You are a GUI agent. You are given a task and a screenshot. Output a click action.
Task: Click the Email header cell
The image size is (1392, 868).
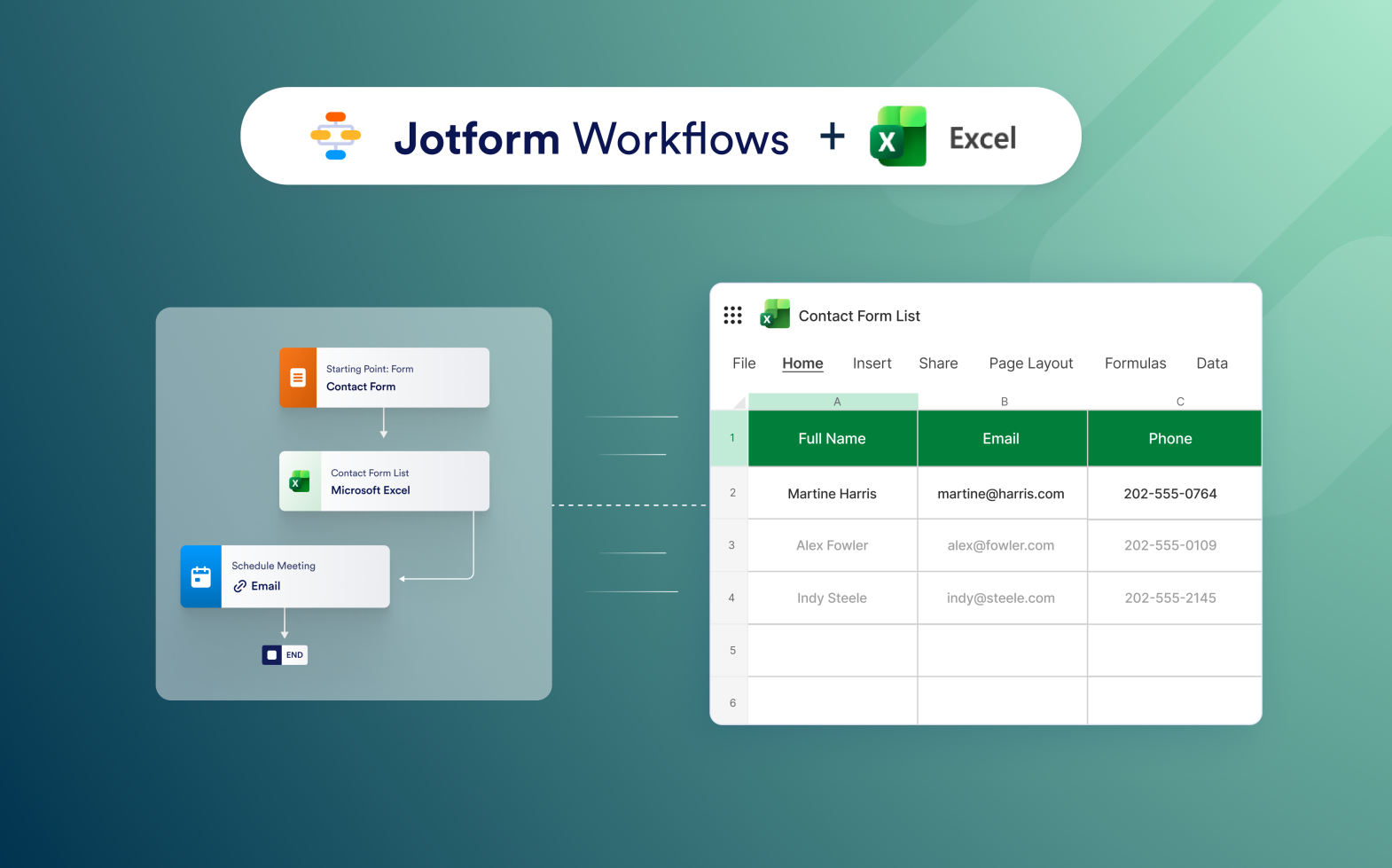[x=1003, y=438]
